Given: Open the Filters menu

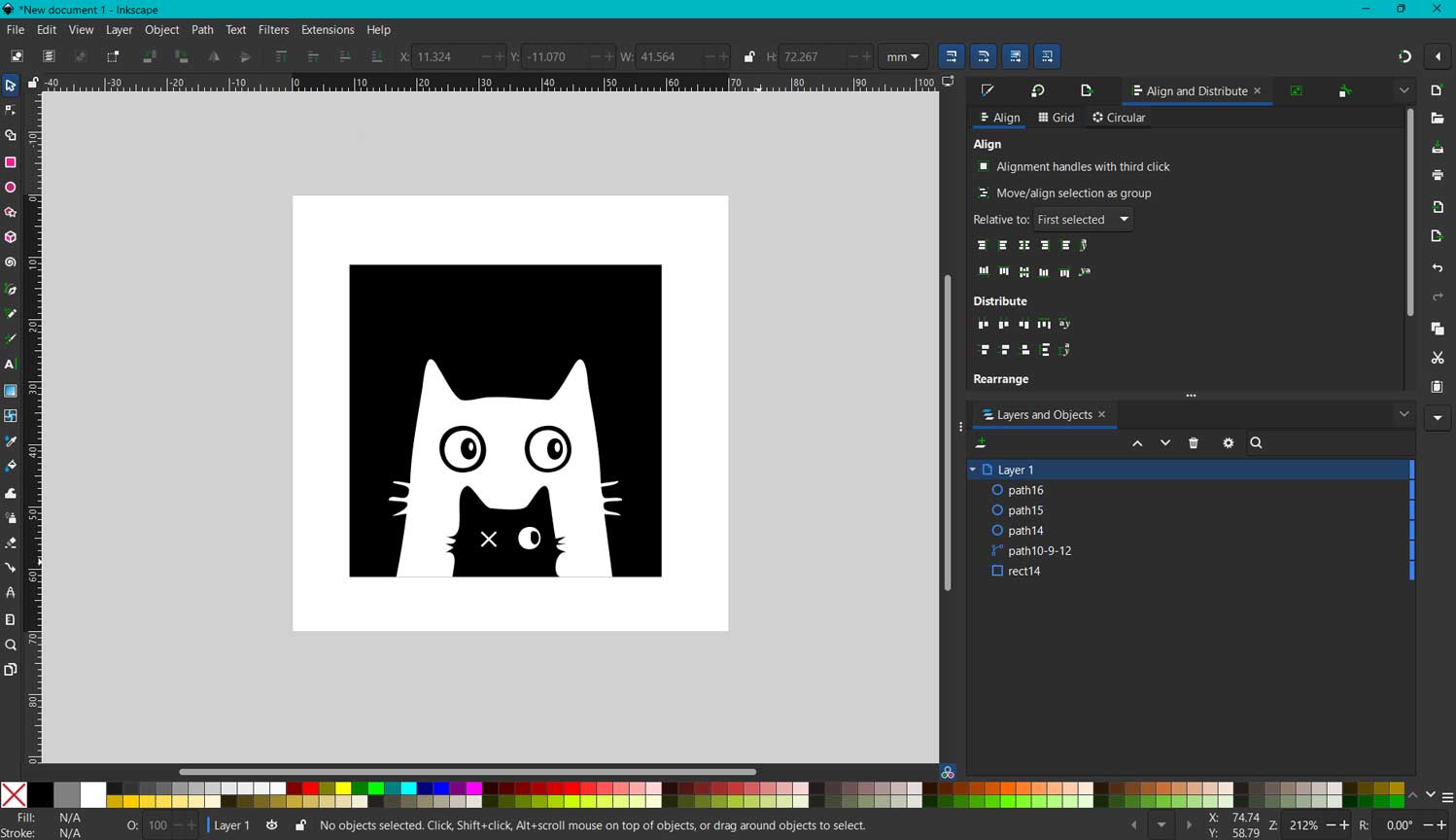Looking at the screenshot, I should [x=273, y=29].
